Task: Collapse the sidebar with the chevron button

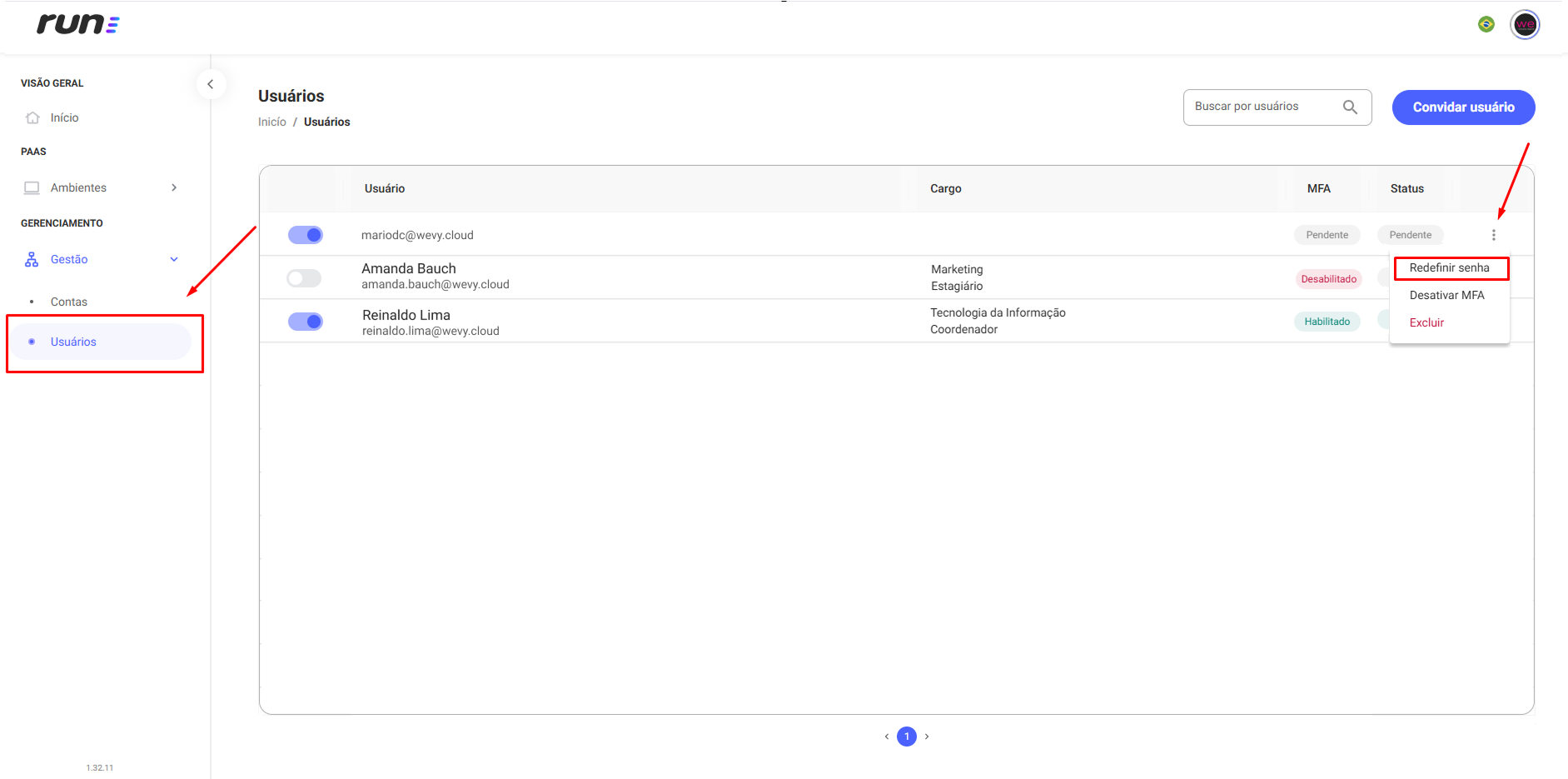Action: (211, 84)
